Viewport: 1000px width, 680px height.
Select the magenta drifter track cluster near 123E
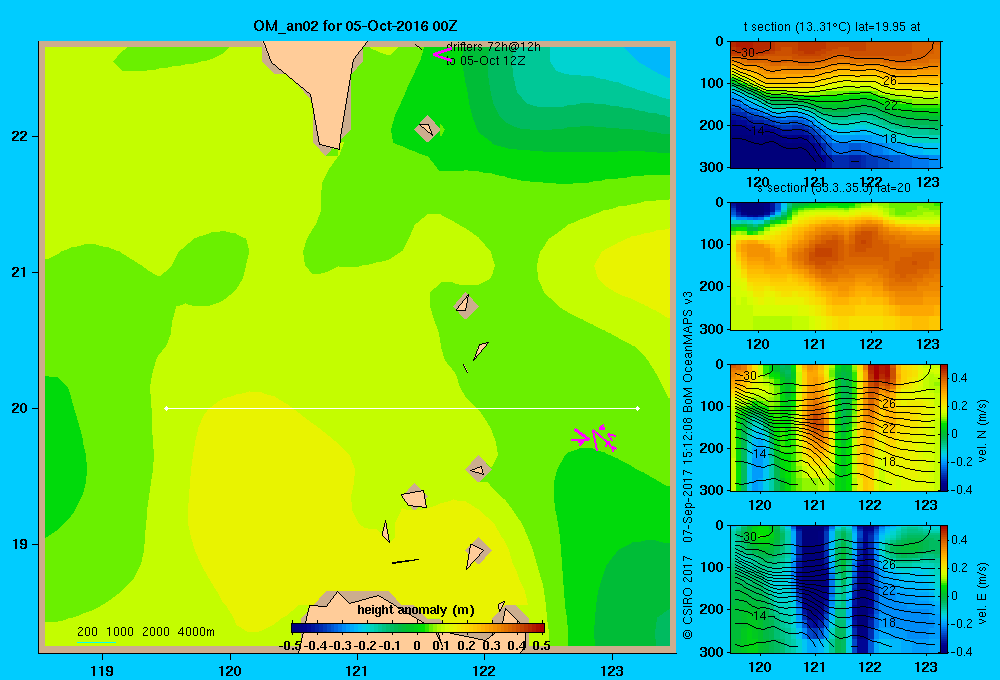[594, 438]
